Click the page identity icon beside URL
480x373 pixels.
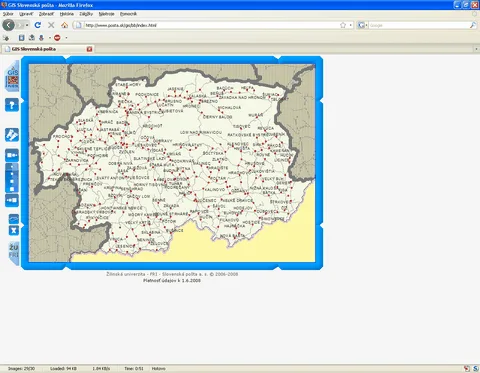click(78, 25)
